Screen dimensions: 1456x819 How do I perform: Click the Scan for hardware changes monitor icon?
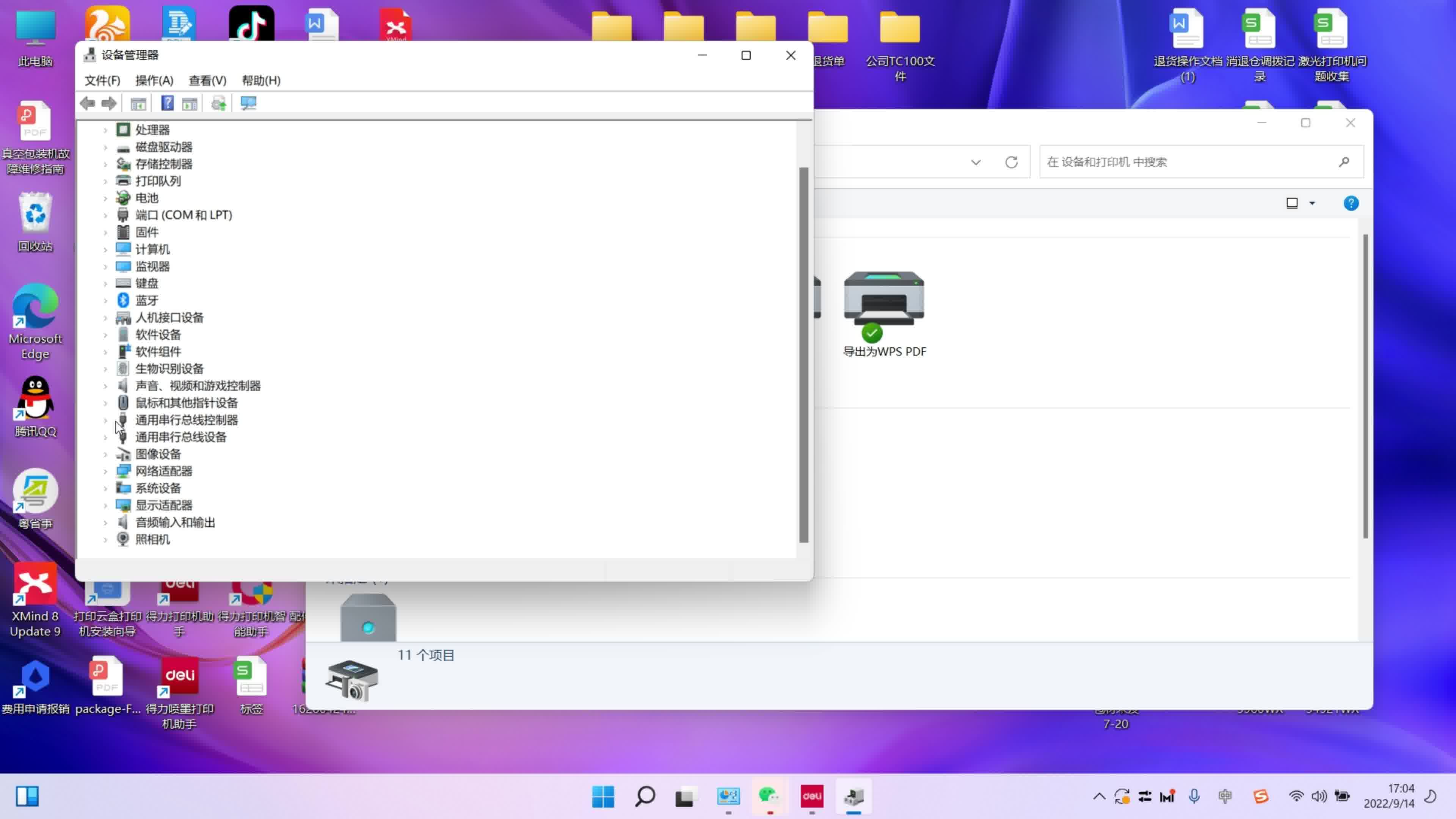249,104
